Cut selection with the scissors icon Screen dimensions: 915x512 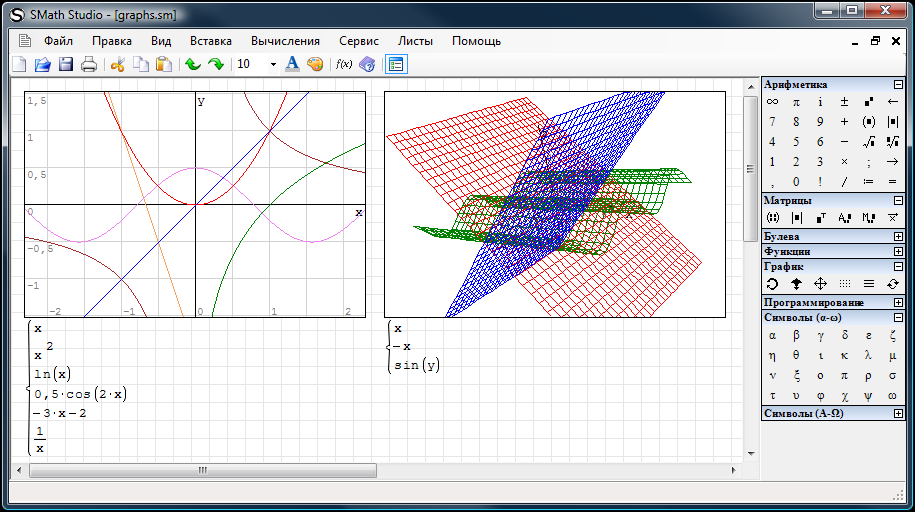click(118, 64)
